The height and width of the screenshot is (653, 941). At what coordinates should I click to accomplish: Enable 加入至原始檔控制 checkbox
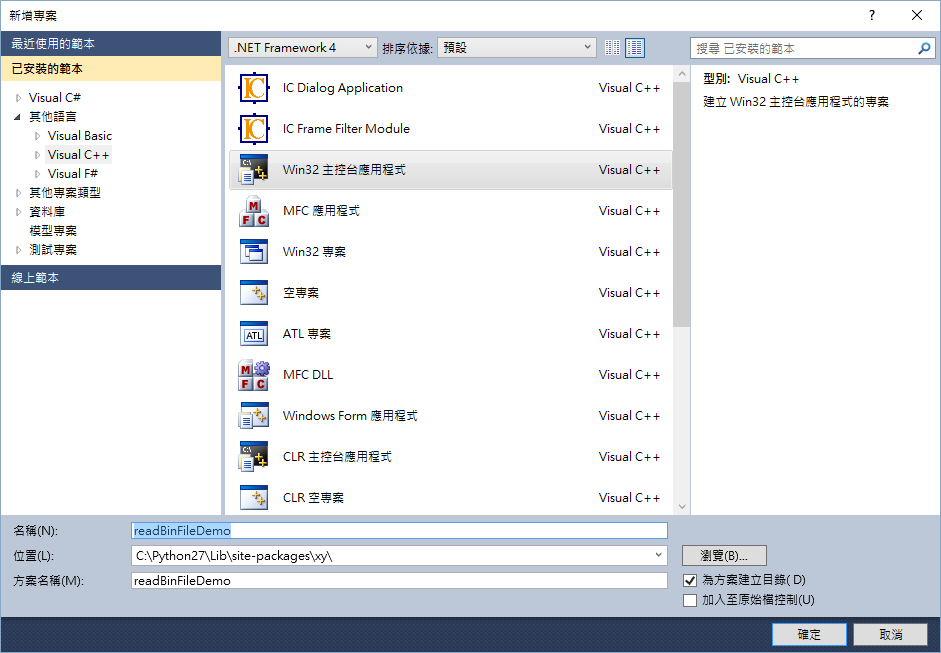click(x=690, y=600)
